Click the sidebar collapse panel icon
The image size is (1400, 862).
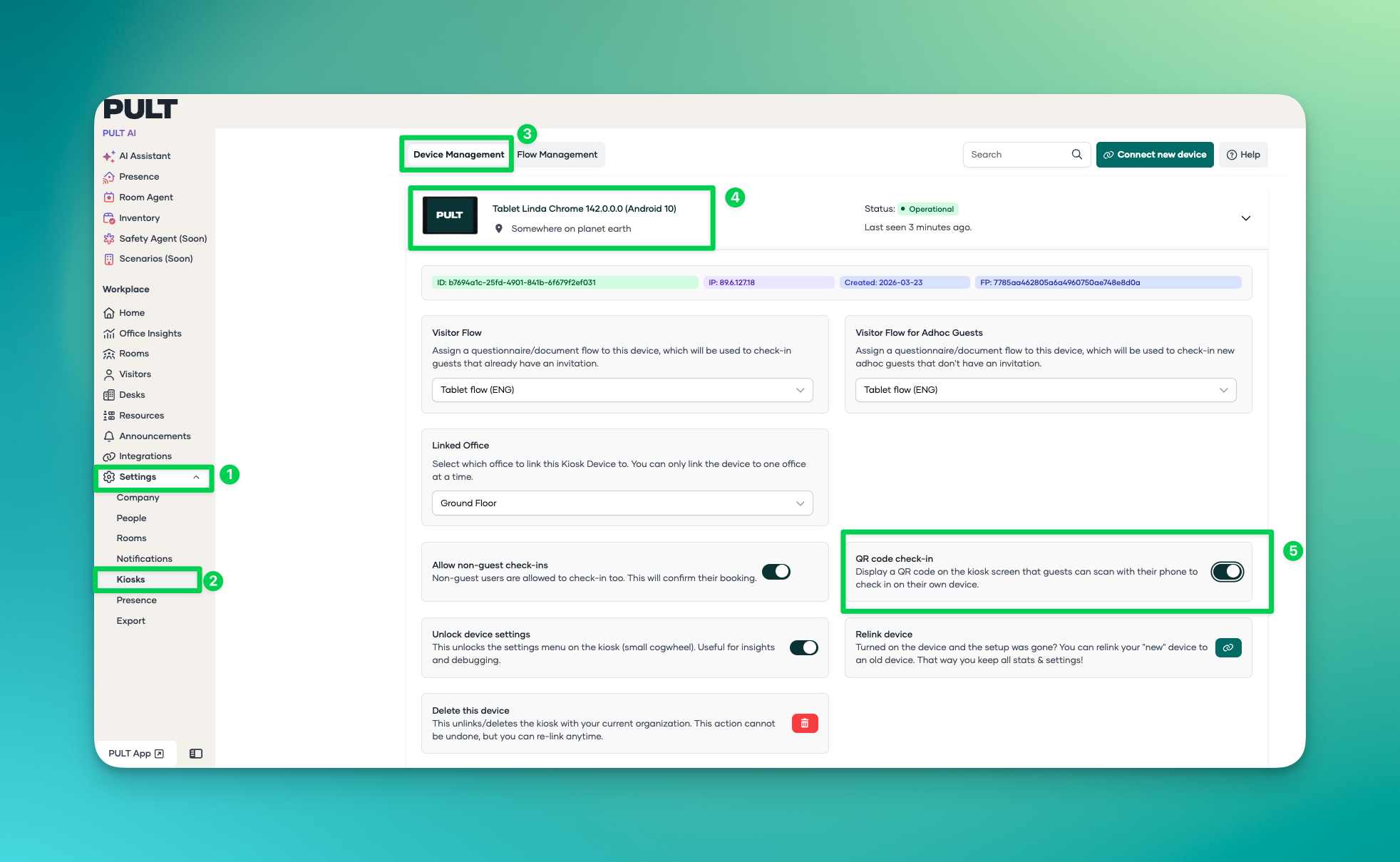(x=196, y=754)
